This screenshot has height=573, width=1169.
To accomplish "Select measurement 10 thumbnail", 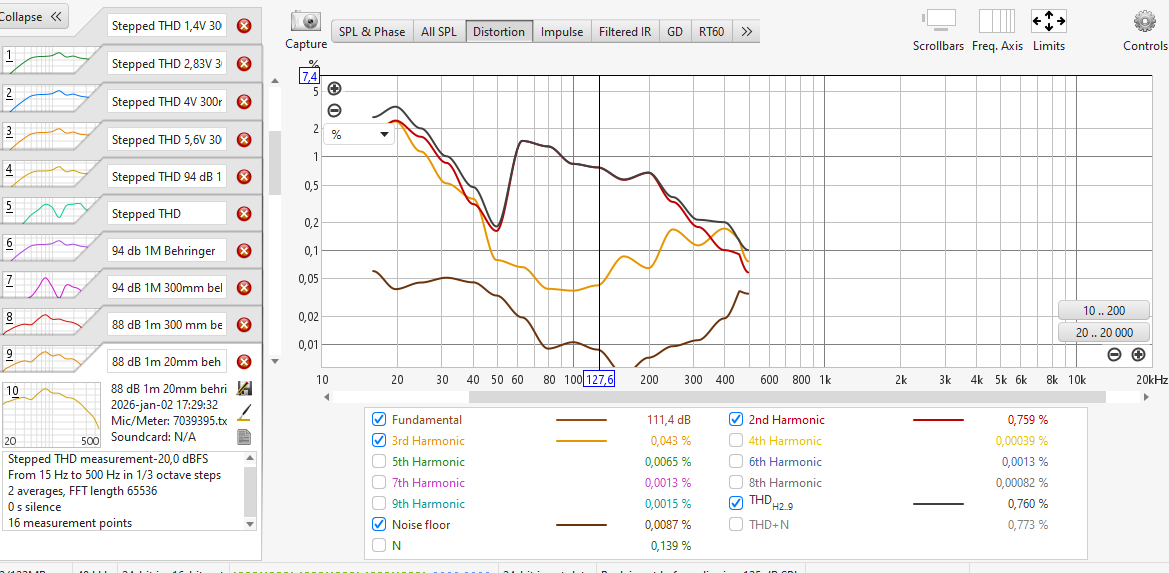I will tap(51, 414).
